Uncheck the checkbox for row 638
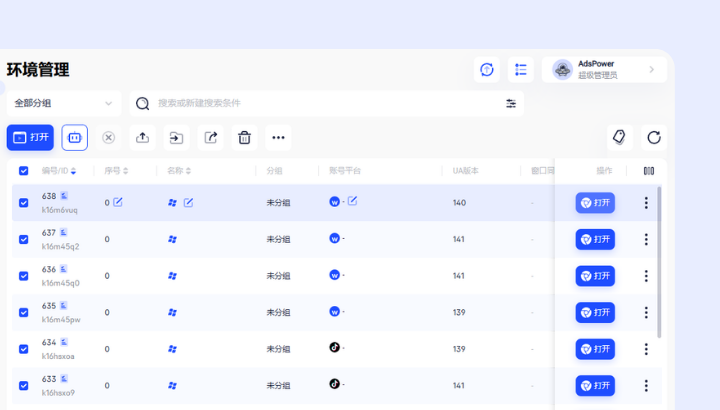Viewport: 720px width, 410px height. (23, 202)
